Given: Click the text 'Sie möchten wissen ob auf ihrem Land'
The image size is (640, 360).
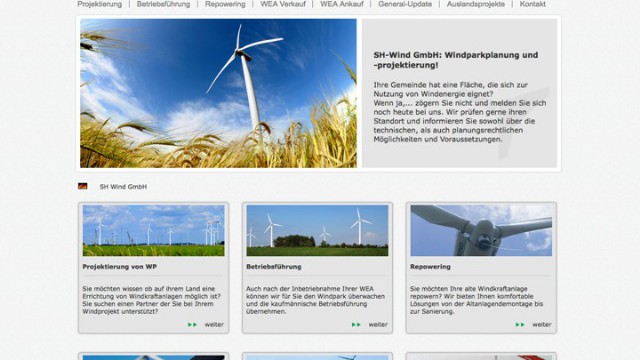Looking at the screenshot, I should (x=152, y=300).
